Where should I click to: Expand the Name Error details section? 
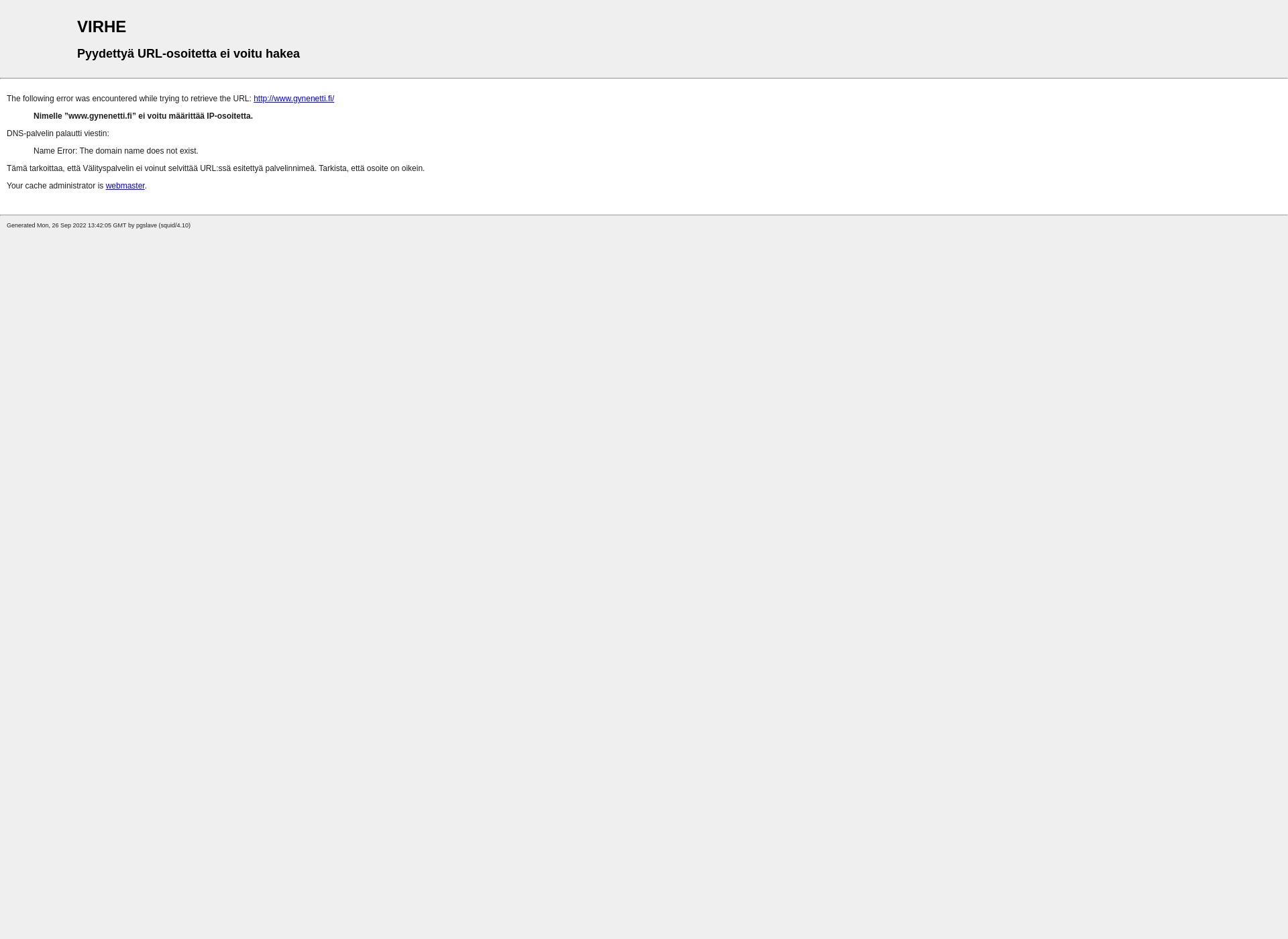(x=115, y=150)
